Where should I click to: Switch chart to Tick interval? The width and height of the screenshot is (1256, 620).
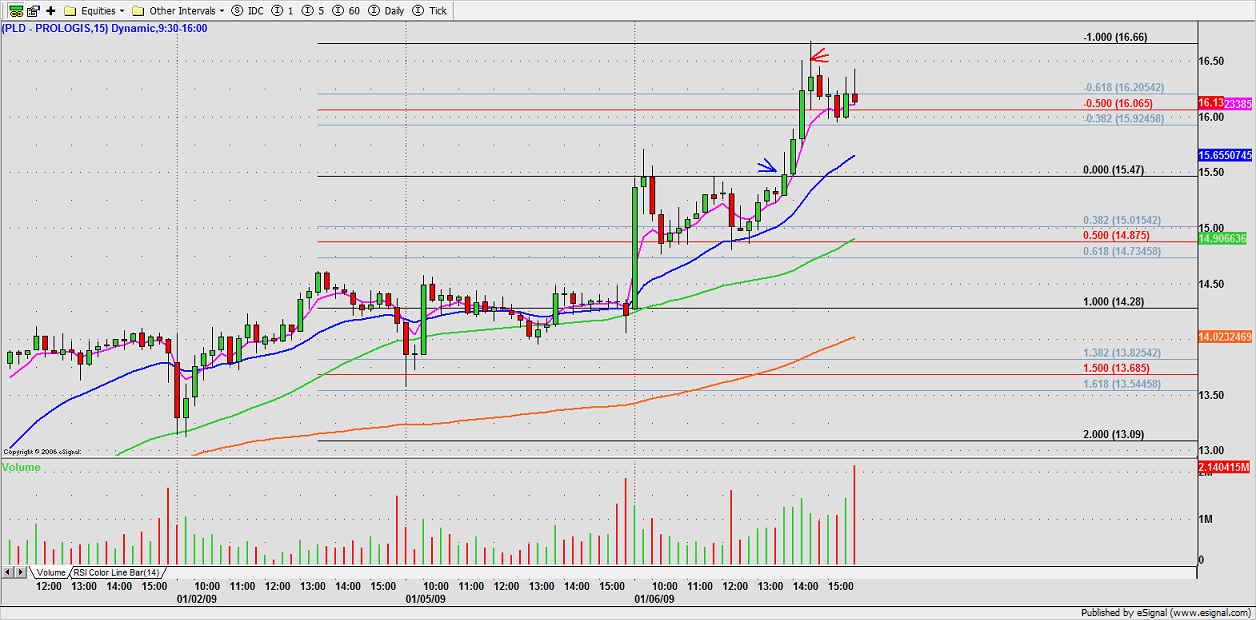[x=432, y=10]
